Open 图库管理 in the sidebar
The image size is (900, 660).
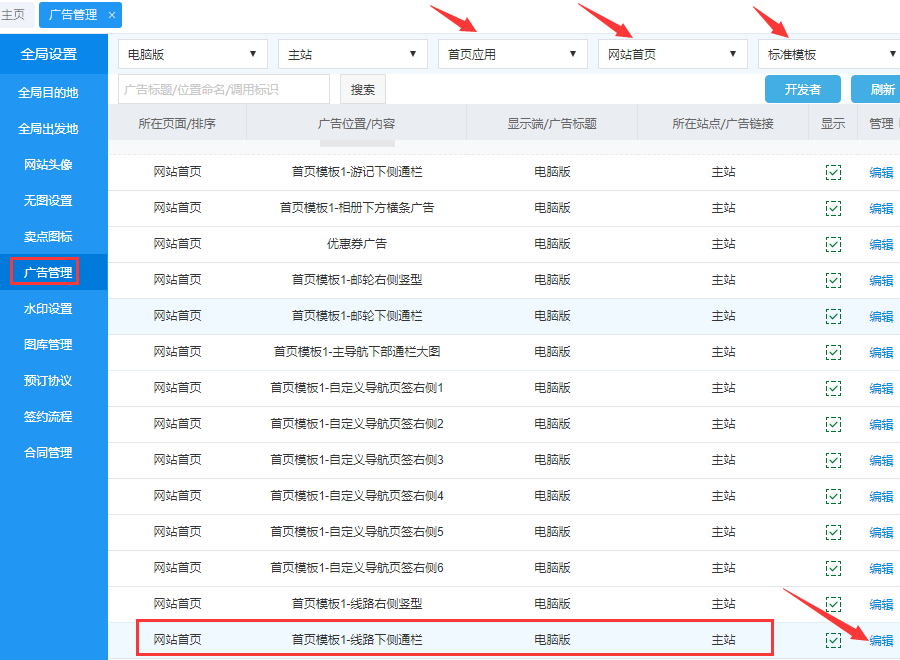tap(48, 345)
